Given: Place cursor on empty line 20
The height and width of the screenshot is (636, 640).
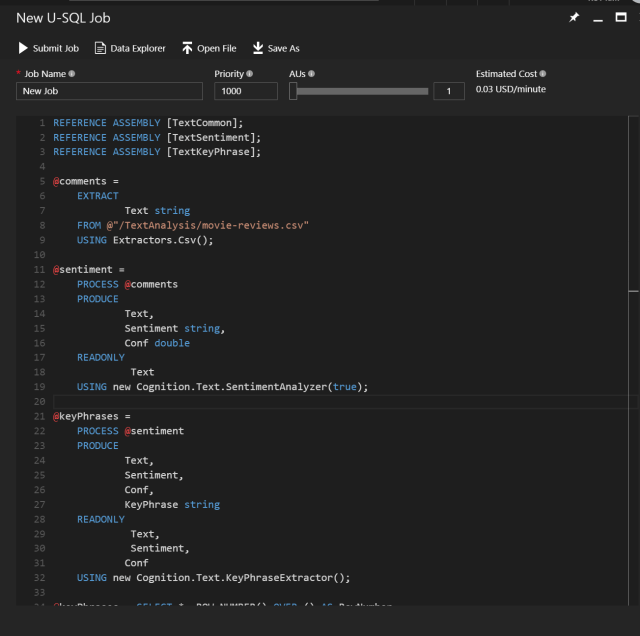Looking at the screenshot, I should 300,402.
